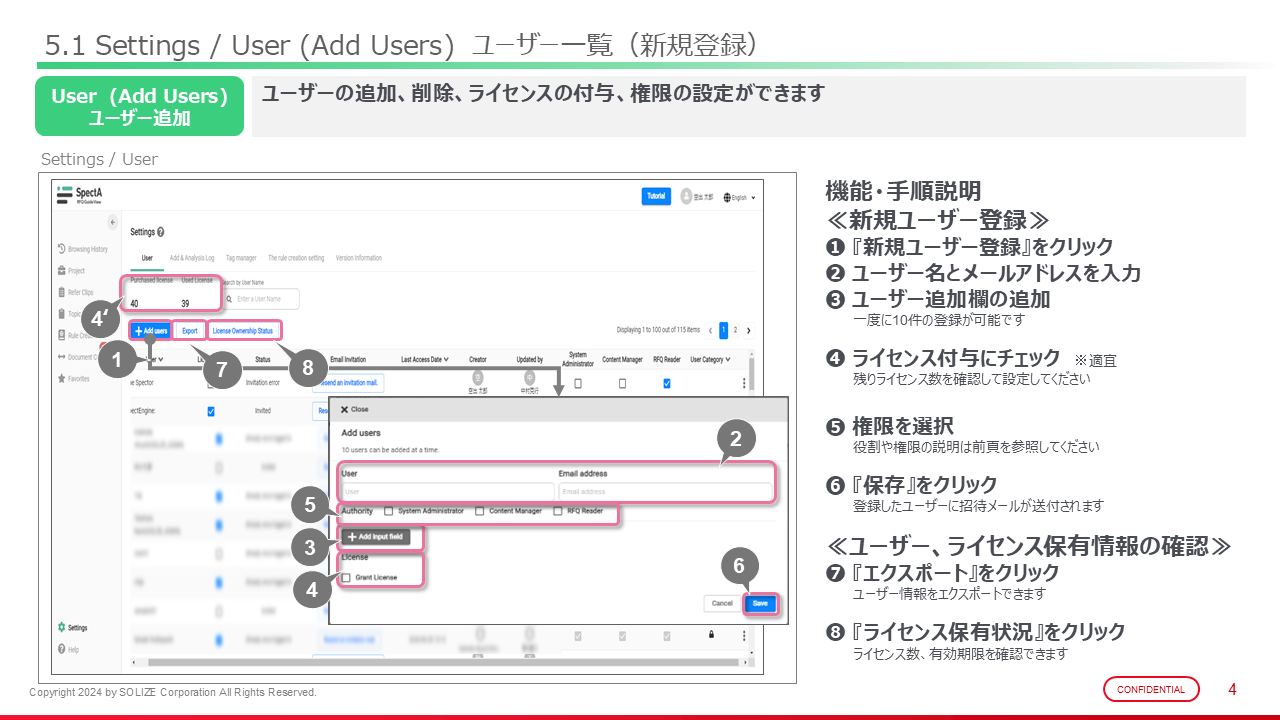Collapse the sidebar with the back arrow
The width and height of the screenshot is (1280, 720).
click(112, 221)
